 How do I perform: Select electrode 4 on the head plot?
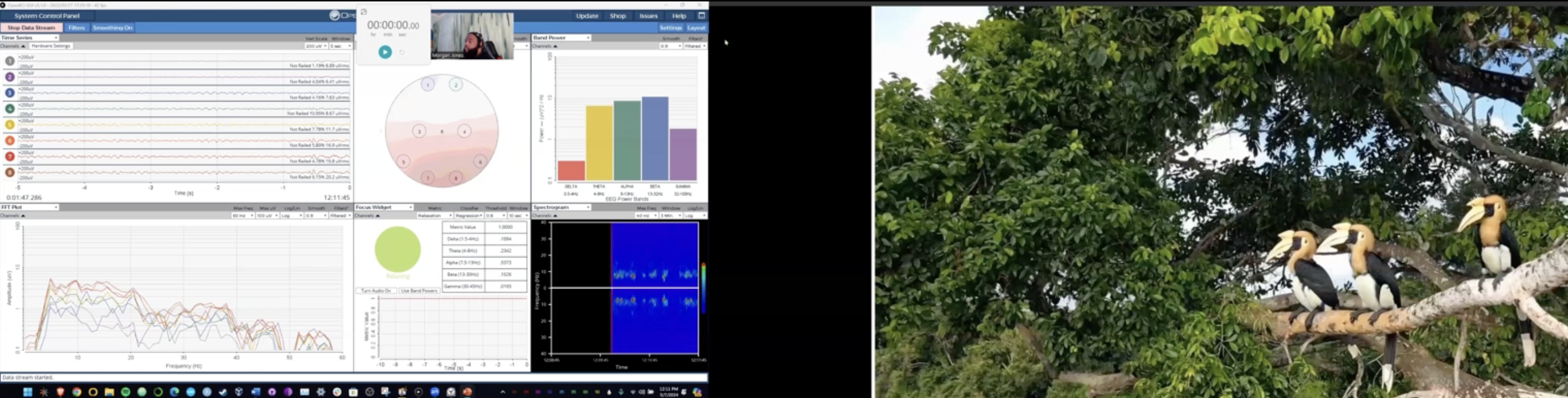pos(465,131)
